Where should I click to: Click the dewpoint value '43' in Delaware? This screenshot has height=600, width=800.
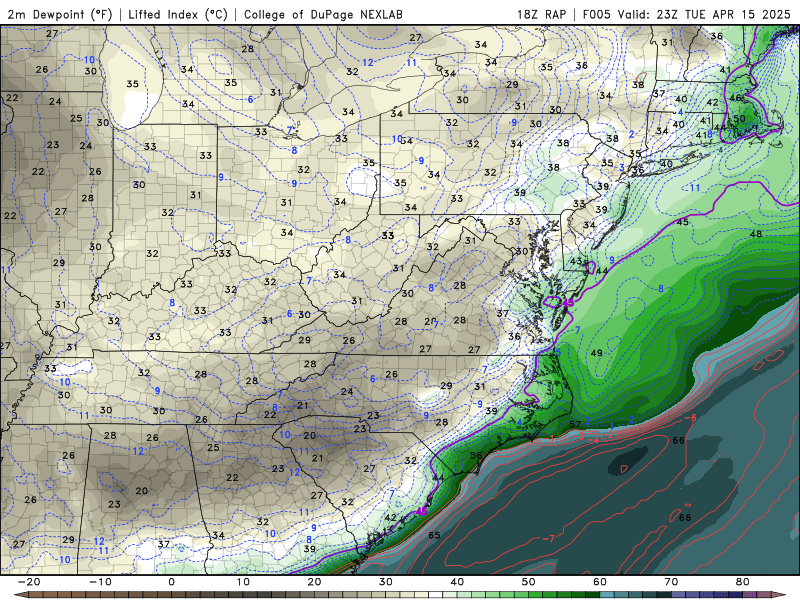[576, 261]
